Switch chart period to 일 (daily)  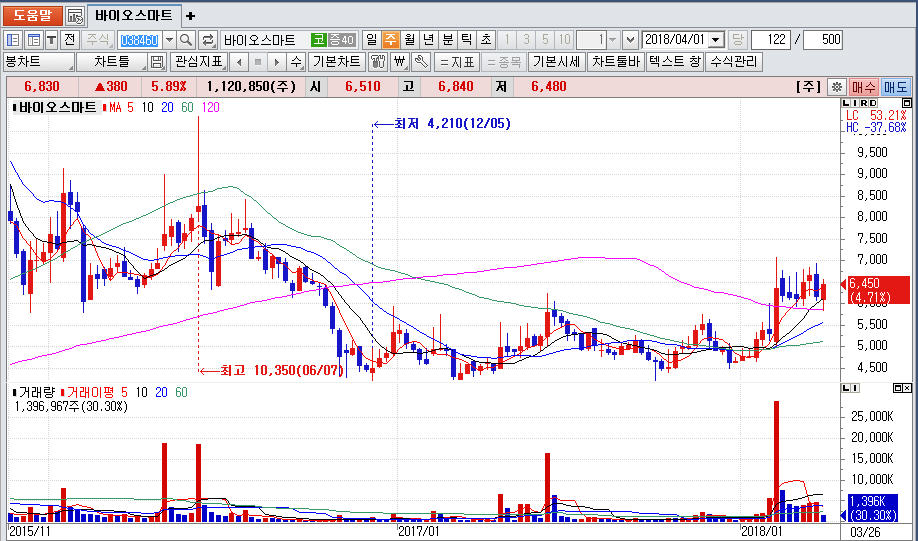[x=371, y=40]
